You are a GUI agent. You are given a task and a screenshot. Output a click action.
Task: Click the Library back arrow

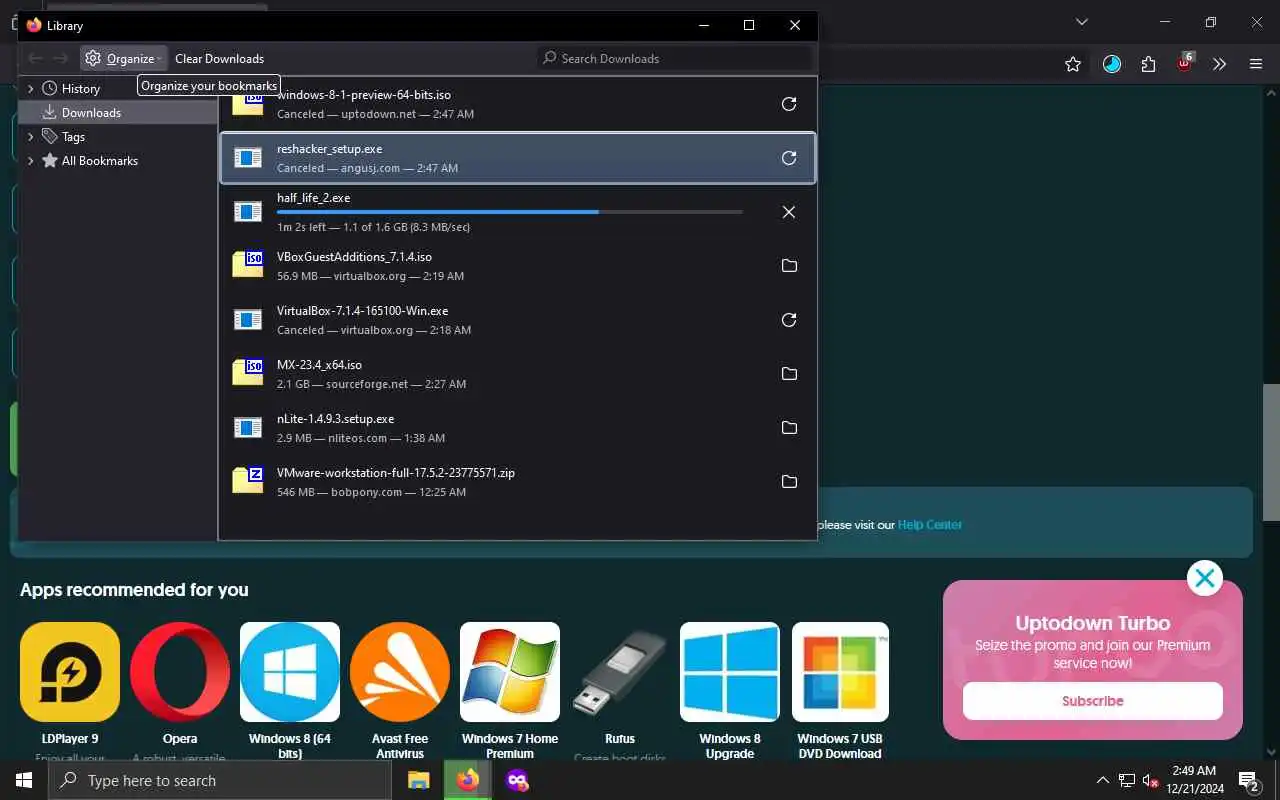tap(35, 58)
